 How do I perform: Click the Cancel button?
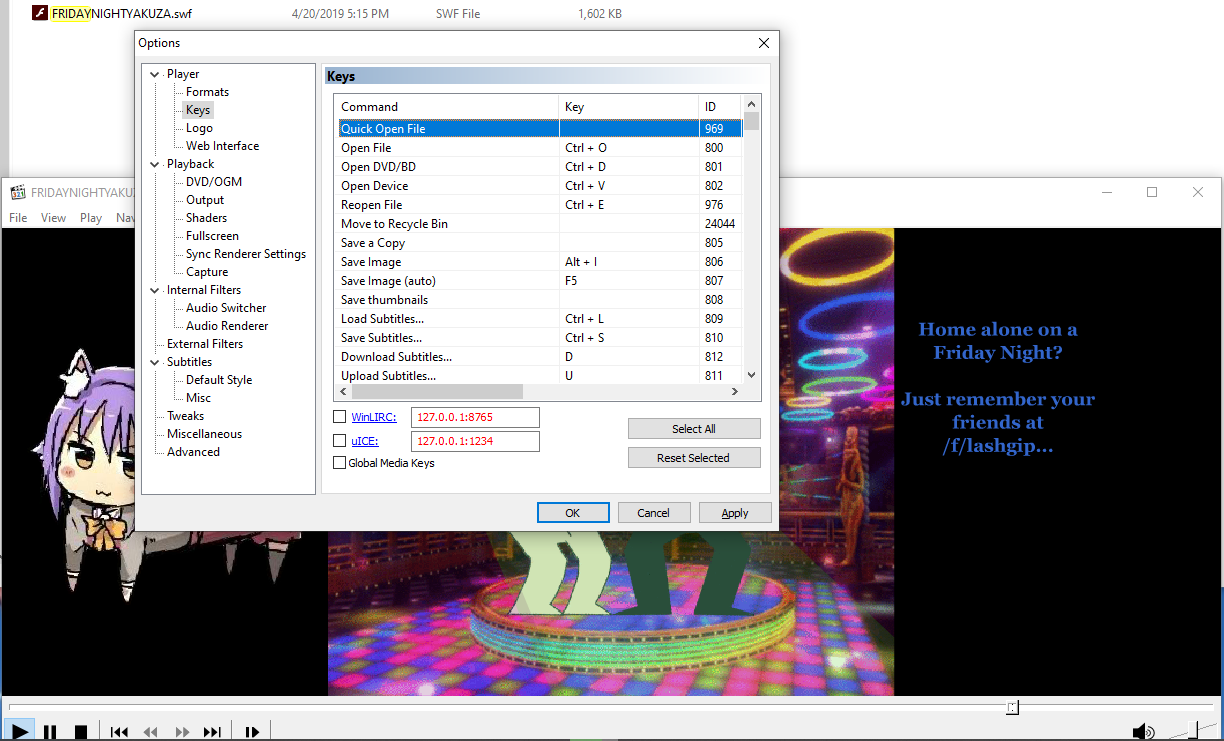coord(654,512)
